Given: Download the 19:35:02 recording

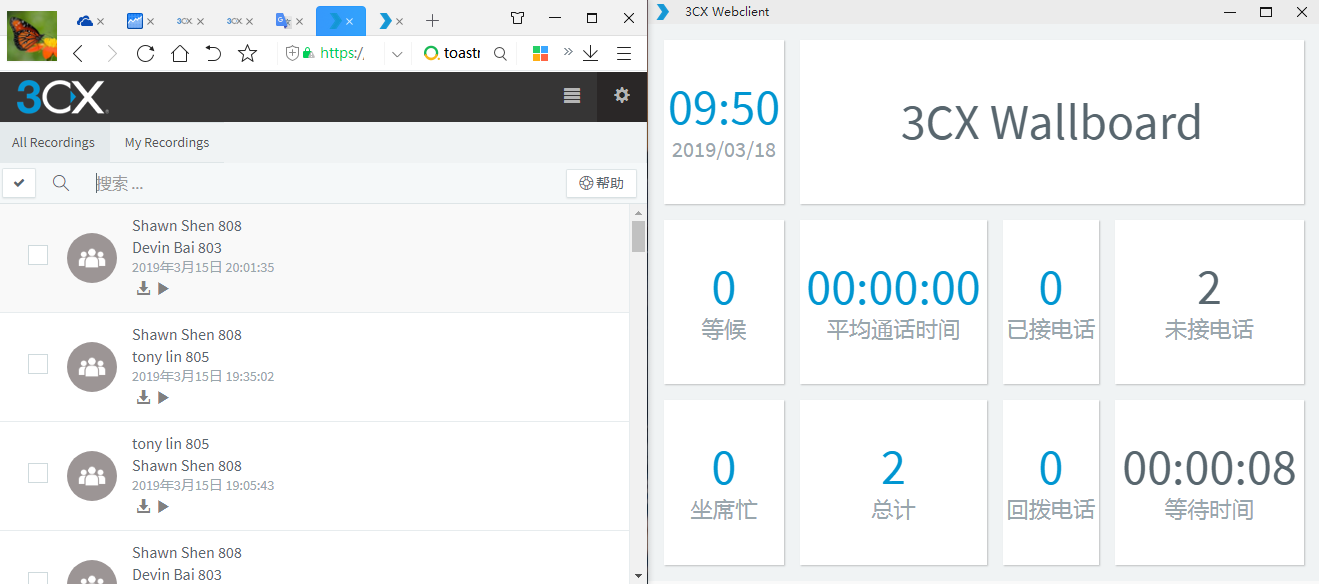Looking at the screenshot, I should pos(143,397).
